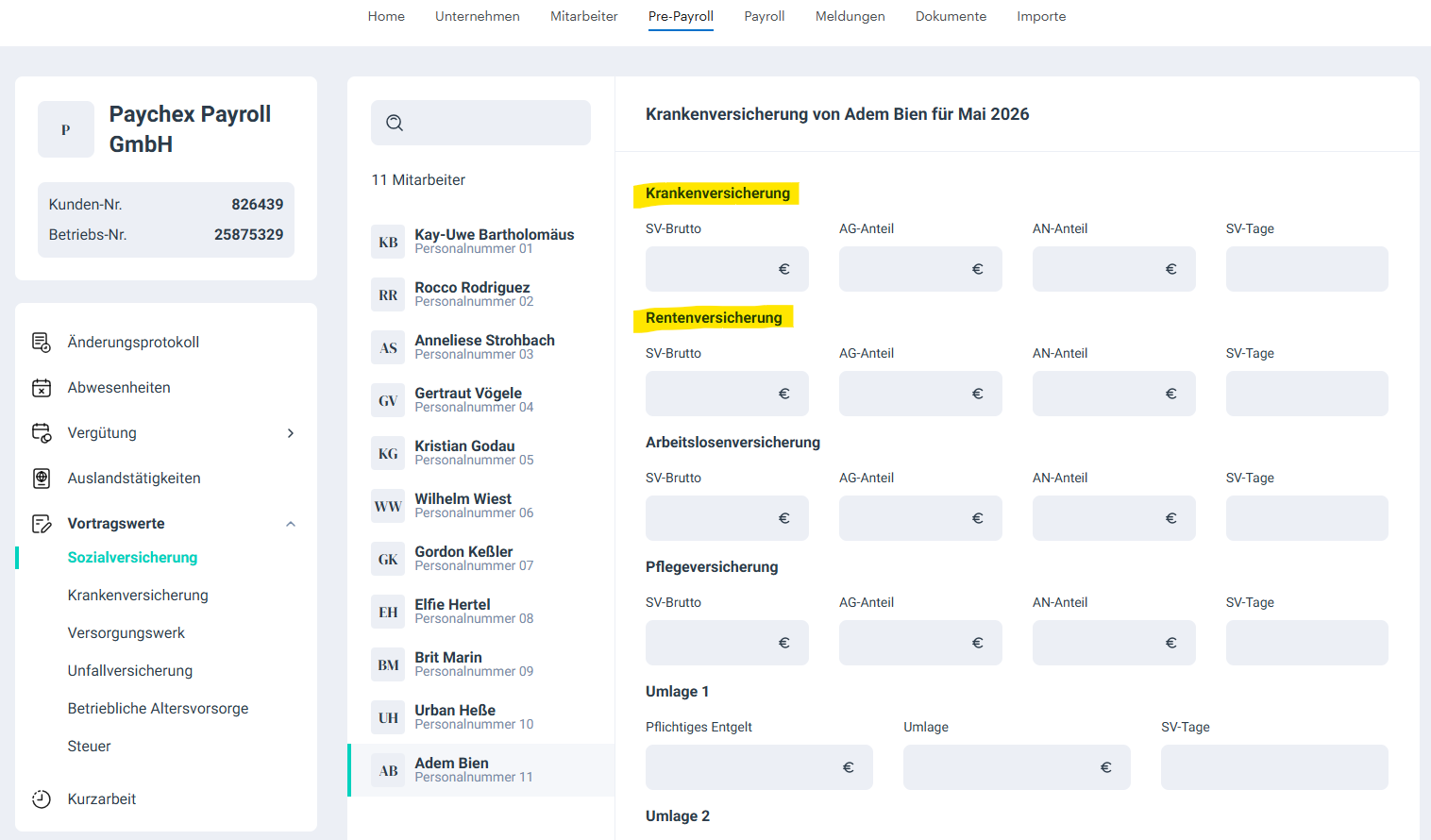1431x840 pixels.
Task: Click Pflegeversicherung AG-Anteil field
Action: pos(920,643)
